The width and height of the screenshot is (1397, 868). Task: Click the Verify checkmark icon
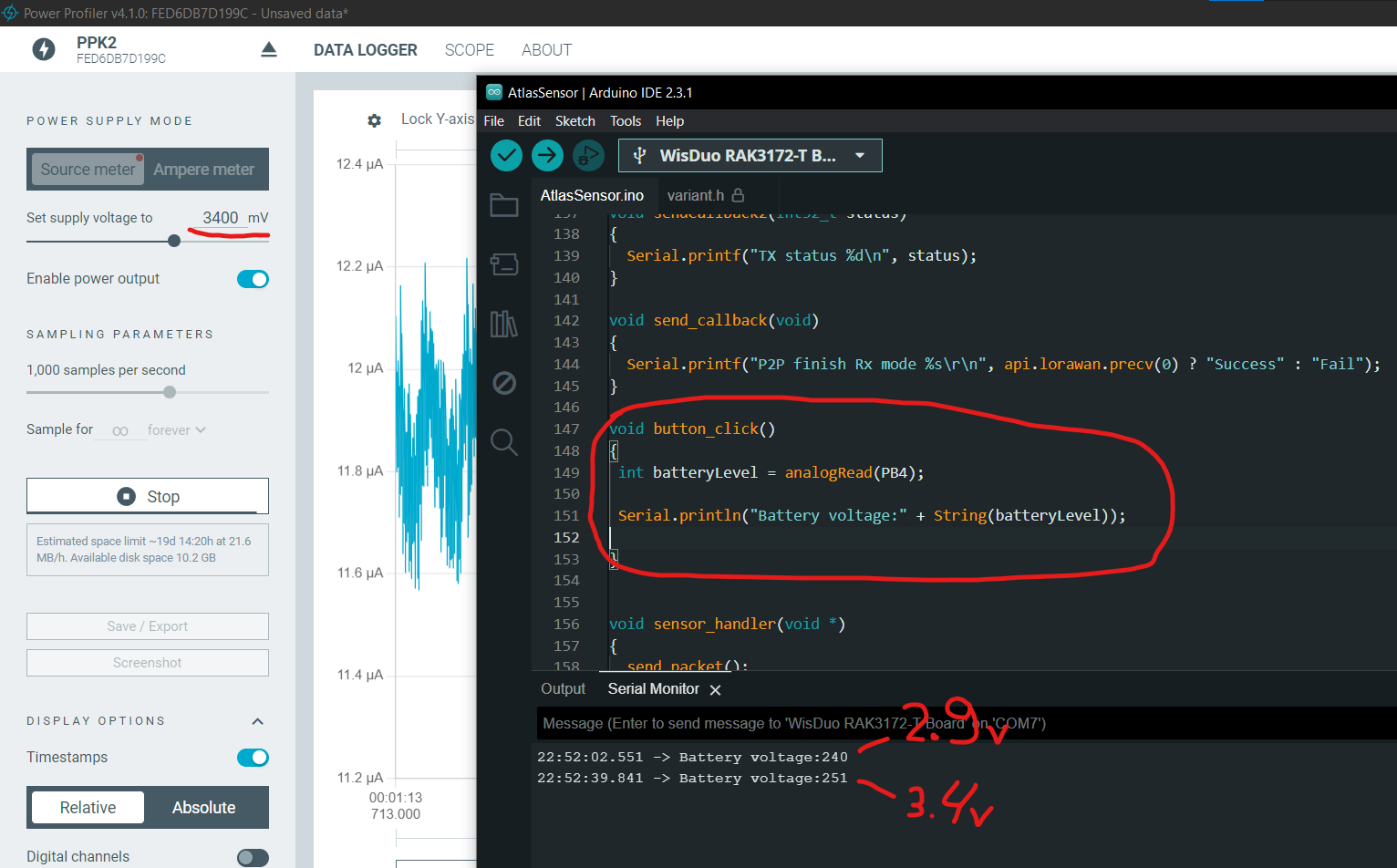(506, 156)
